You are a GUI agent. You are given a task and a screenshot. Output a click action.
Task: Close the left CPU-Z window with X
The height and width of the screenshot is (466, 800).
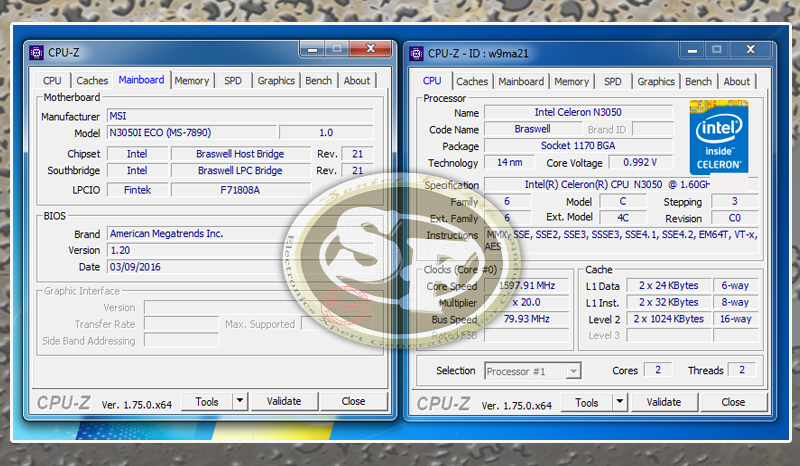[x=370, y=49]
